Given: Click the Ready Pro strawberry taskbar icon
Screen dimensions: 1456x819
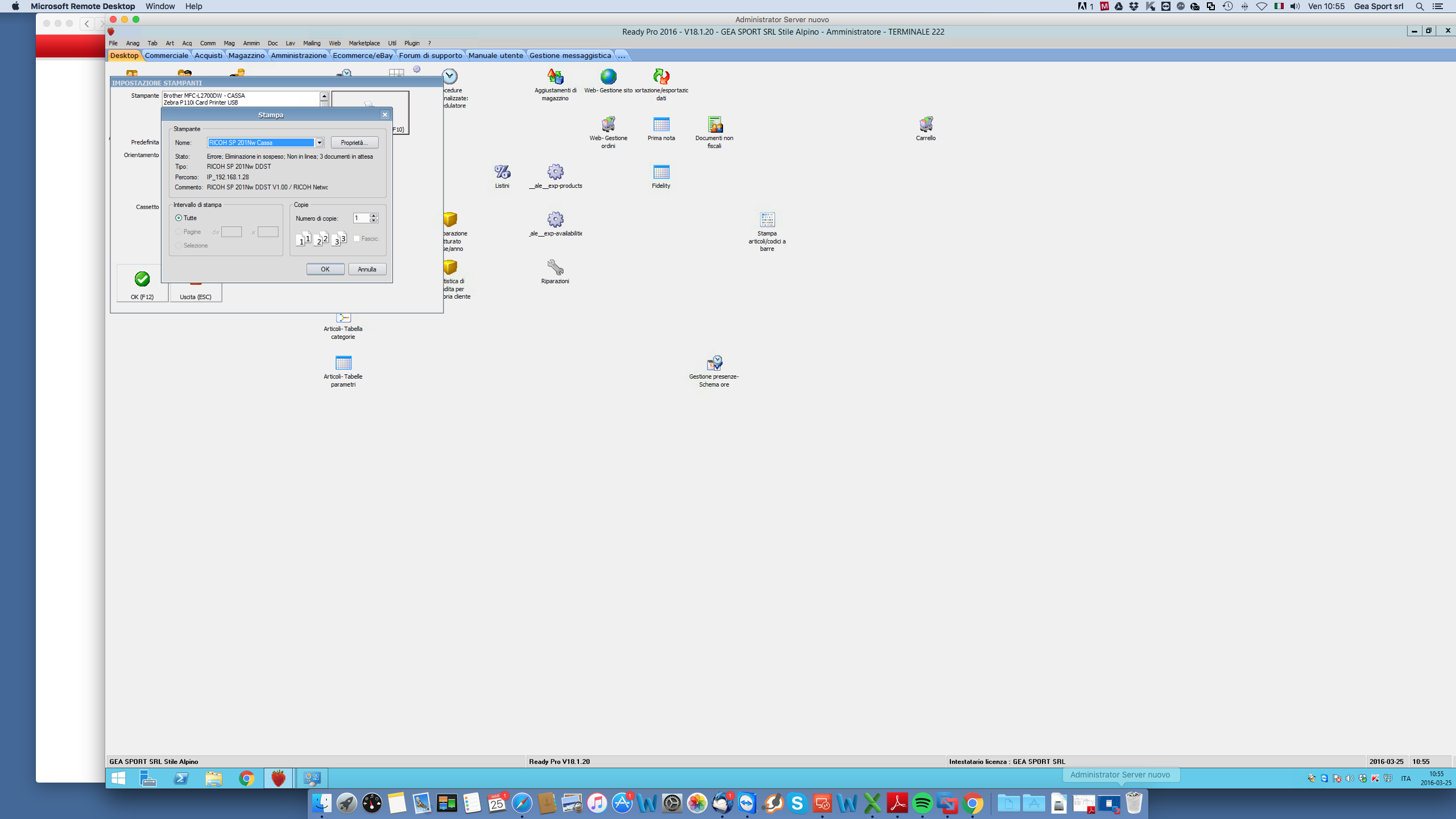Looking at the screenshot, I should point(278,778).
